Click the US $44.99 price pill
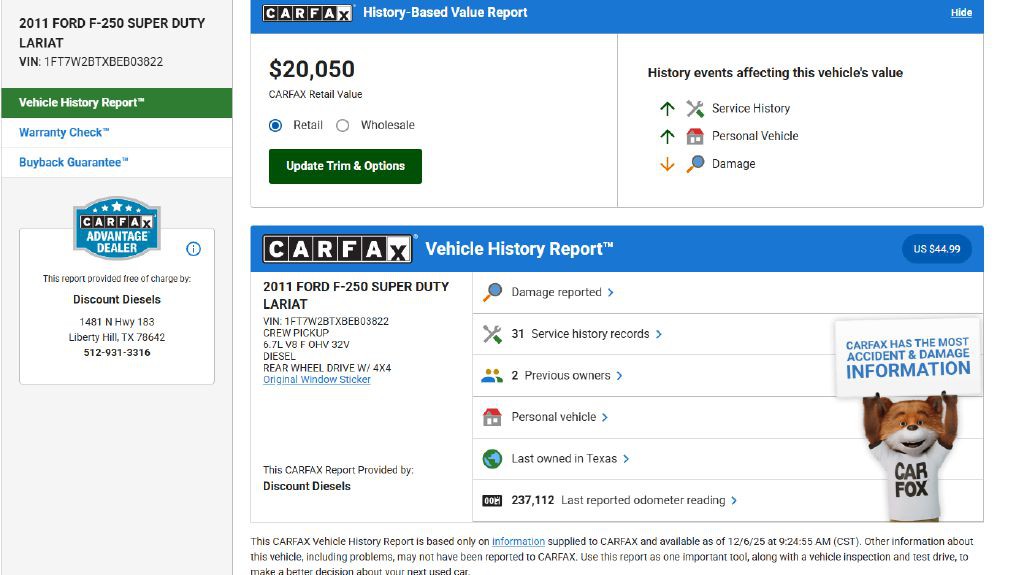This screenshot has width=1024, height=575. (937, 249)
